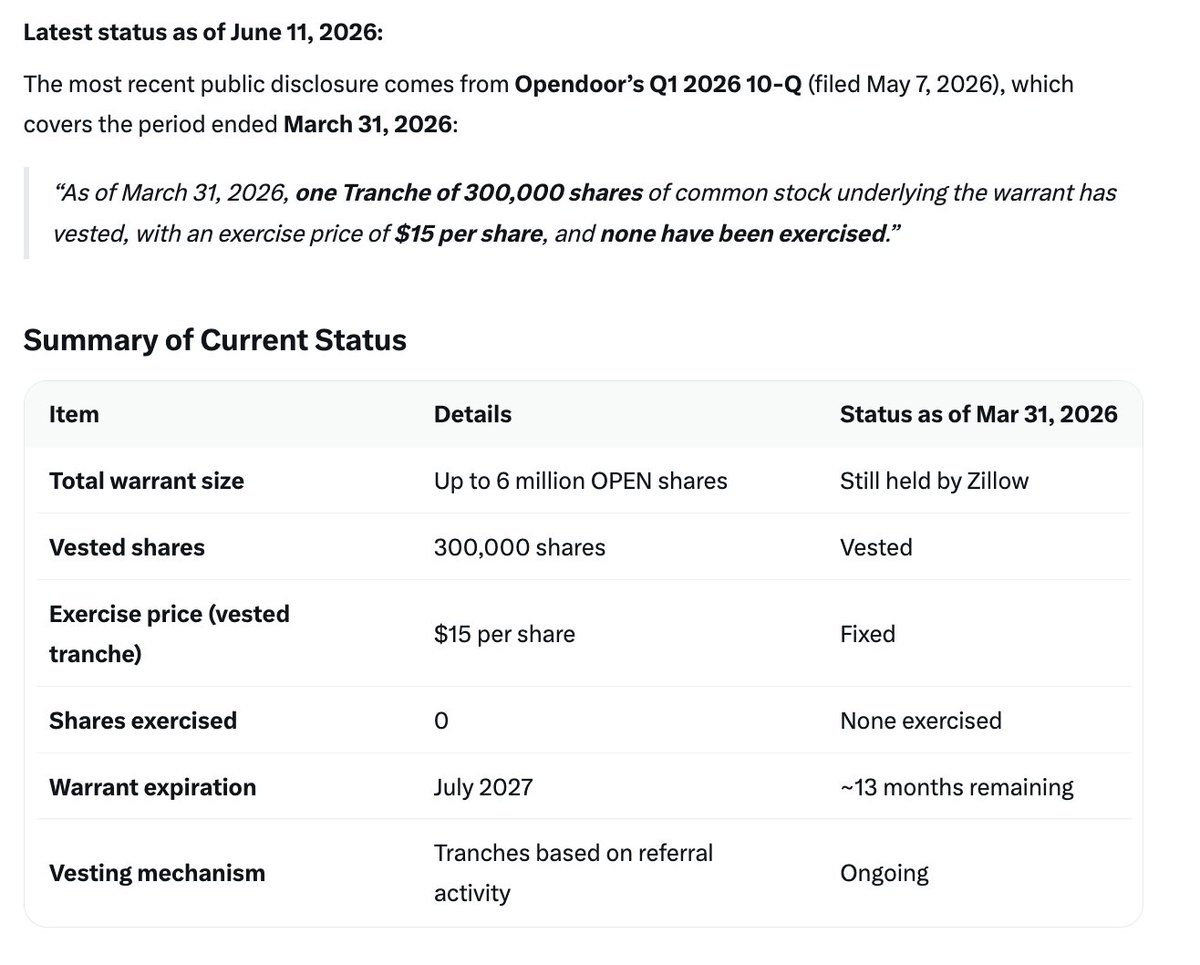This screenshot has width=1200, height=965.
Task: Click the 'Item' column header
Action: point(74,414)
